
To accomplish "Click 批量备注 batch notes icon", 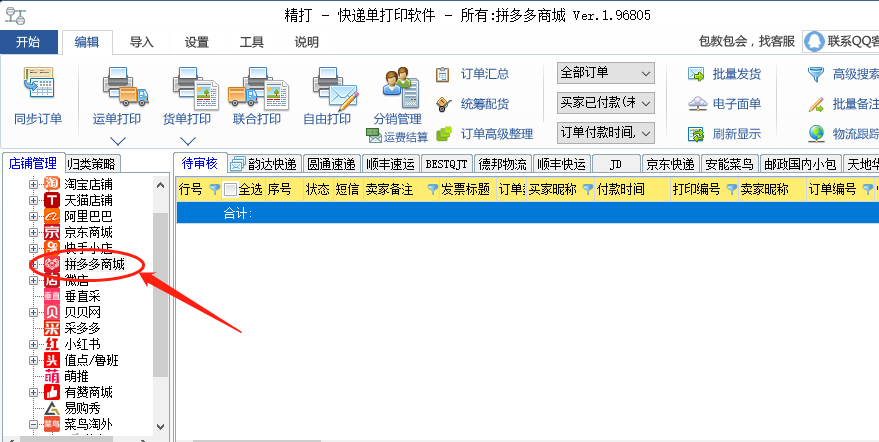I will [816, 104].
